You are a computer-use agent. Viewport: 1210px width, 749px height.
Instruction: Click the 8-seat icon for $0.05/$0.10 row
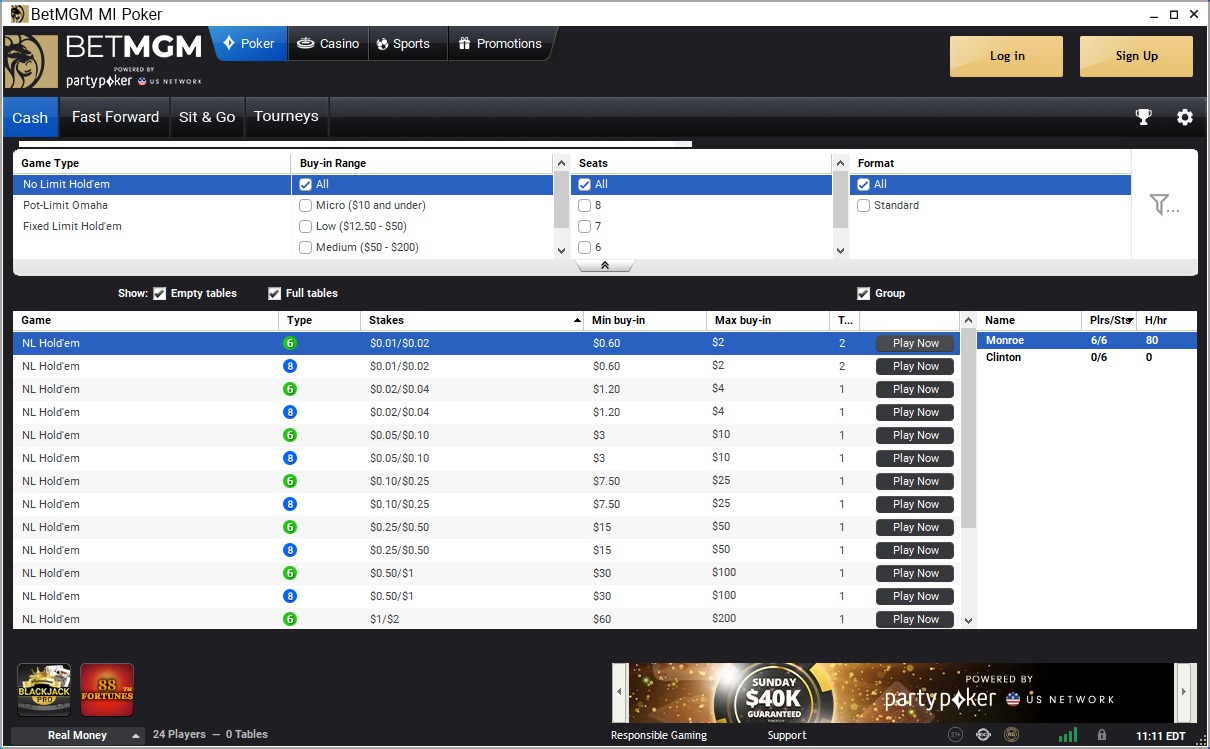click(290, 458)
